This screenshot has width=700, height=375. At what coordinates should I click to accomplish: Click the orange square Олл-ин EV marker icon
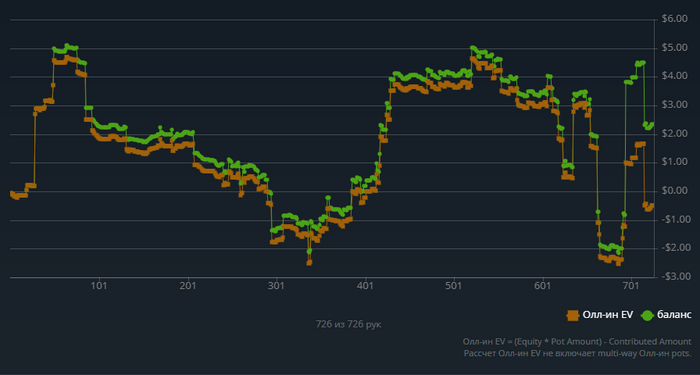point(573,315)
